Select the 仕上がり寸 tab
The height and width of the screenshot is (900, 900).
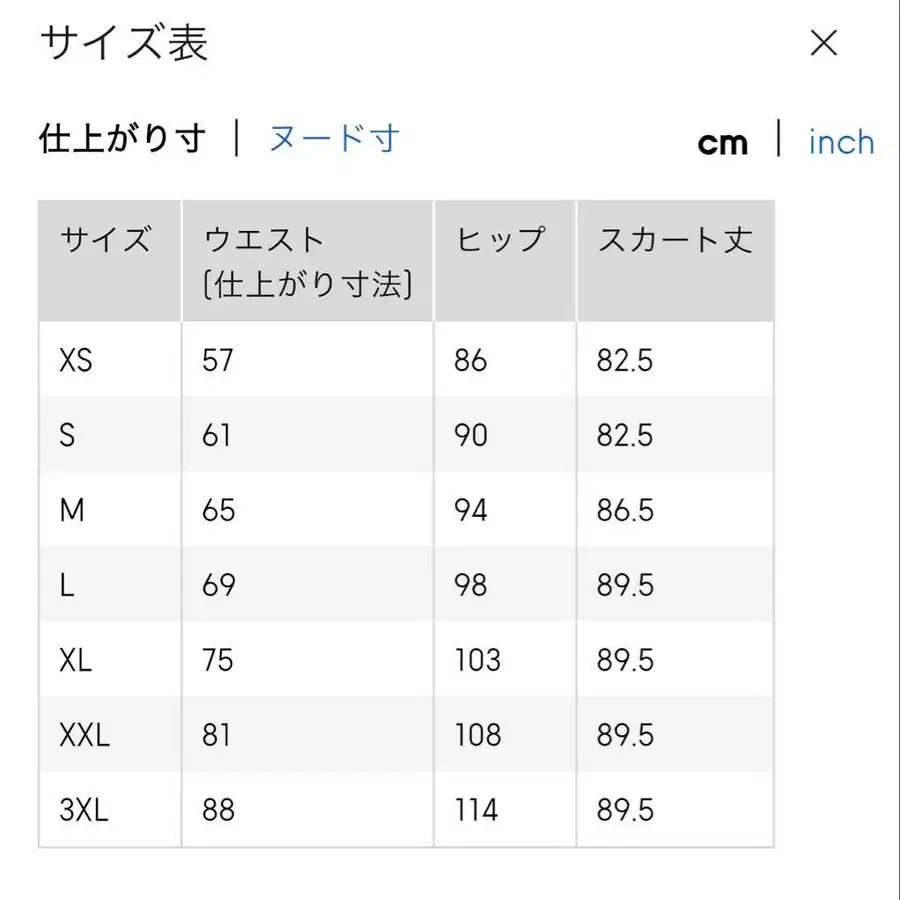[x=120, y=140]
